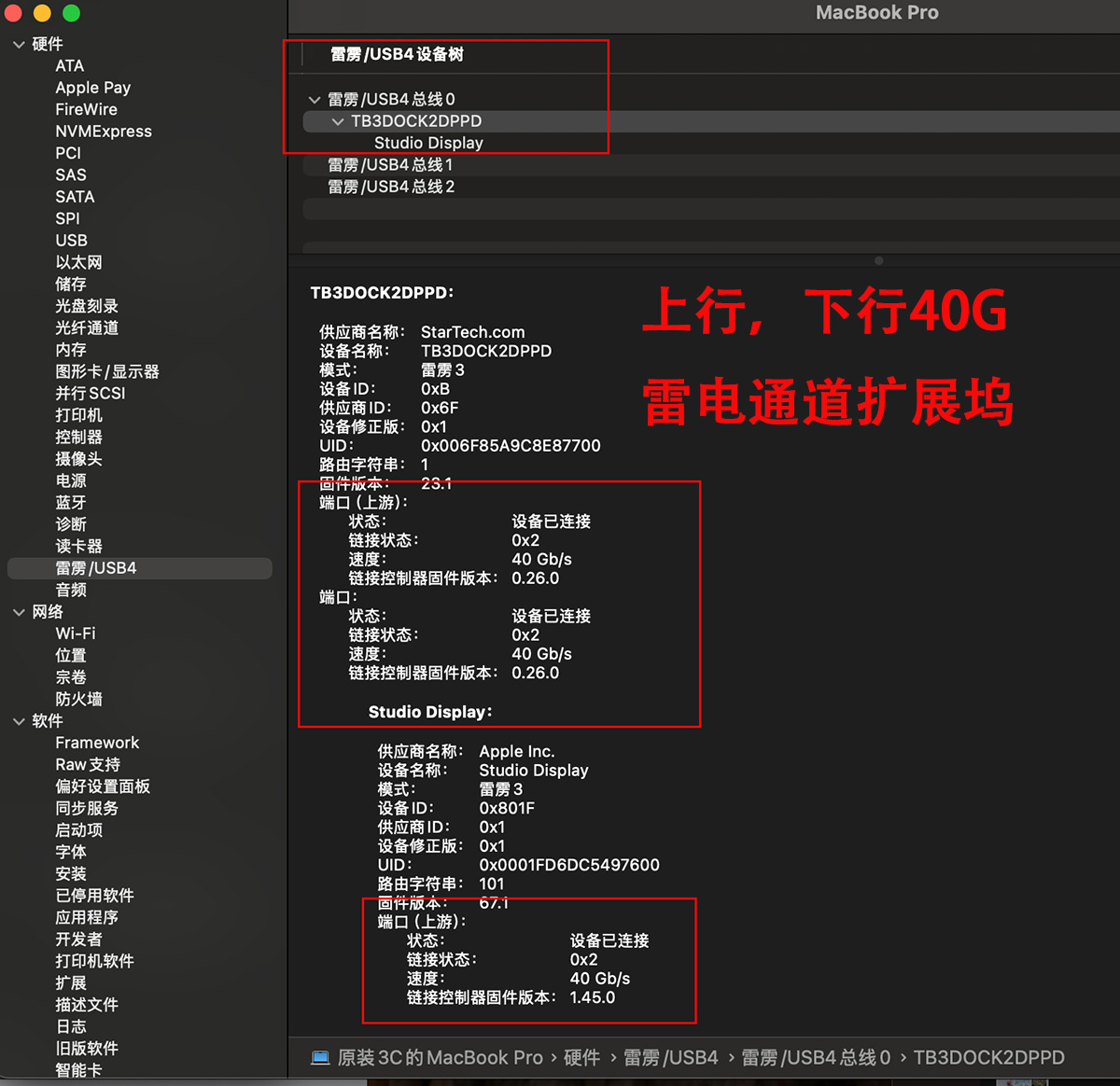Open 储存 in the sidebar
1120x1086 pixels.
pyautogui.click(x=71, y=284)
